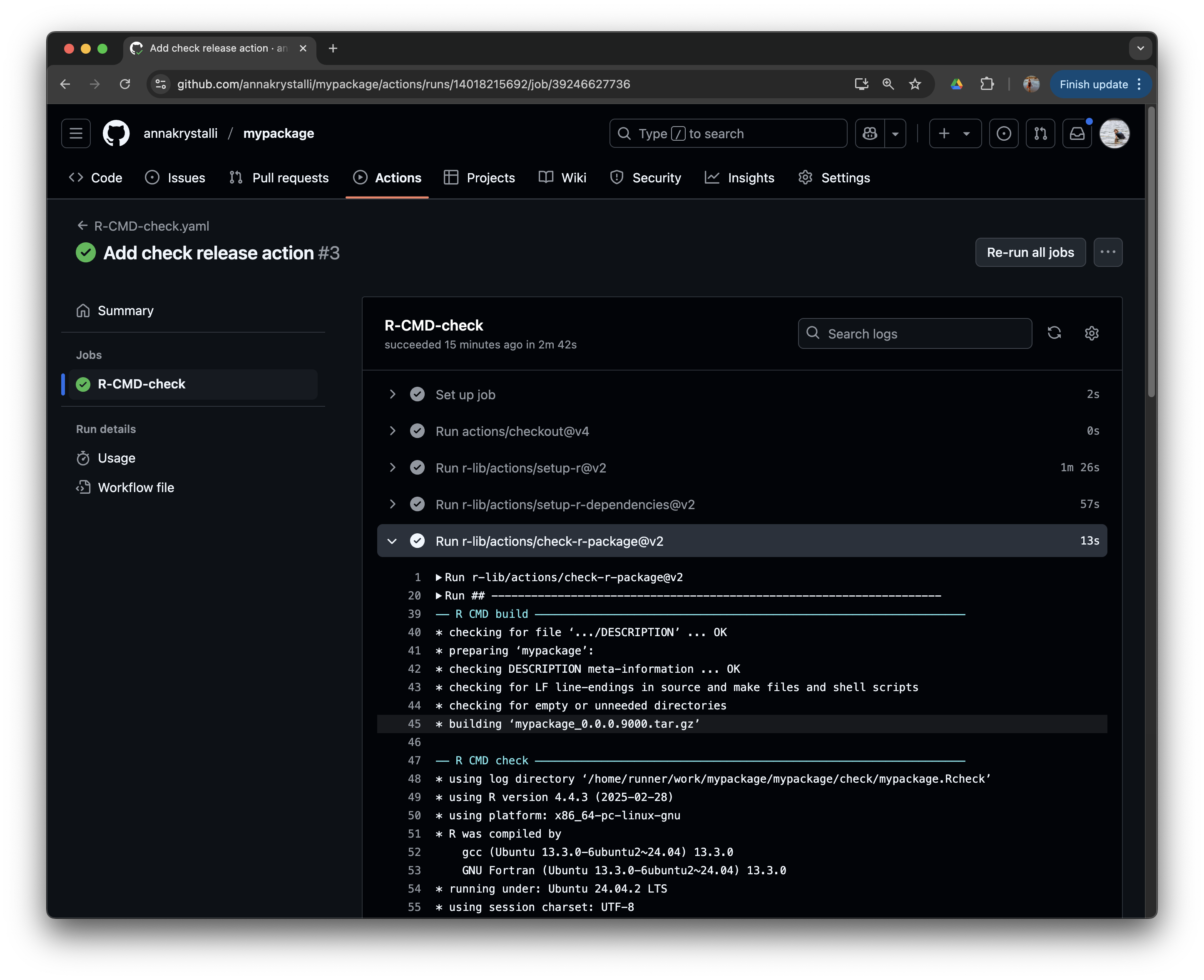
Task: Click the refresh logs icon
Action: pos(1054,333)
